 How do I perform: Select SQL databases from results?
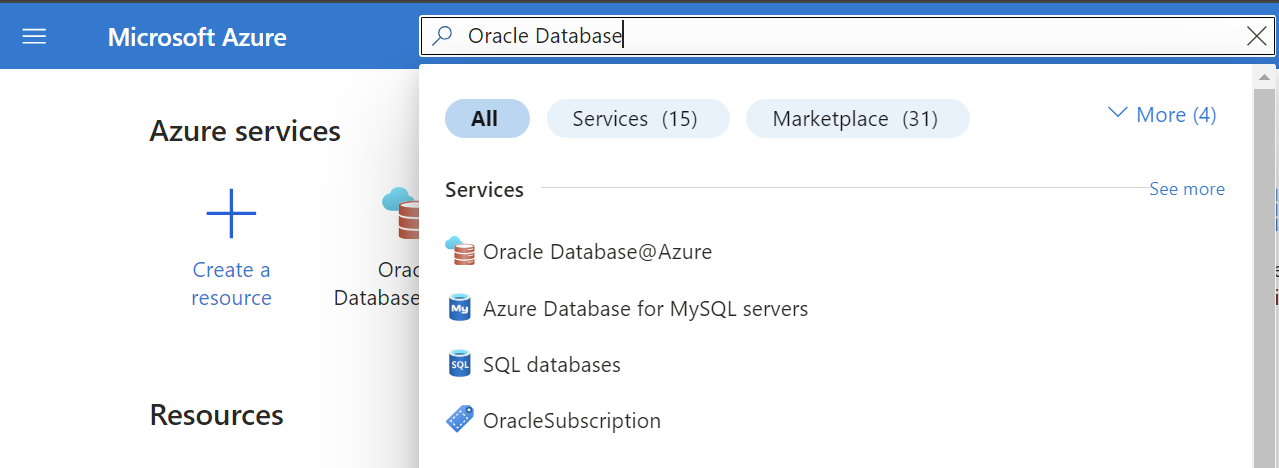552,364
